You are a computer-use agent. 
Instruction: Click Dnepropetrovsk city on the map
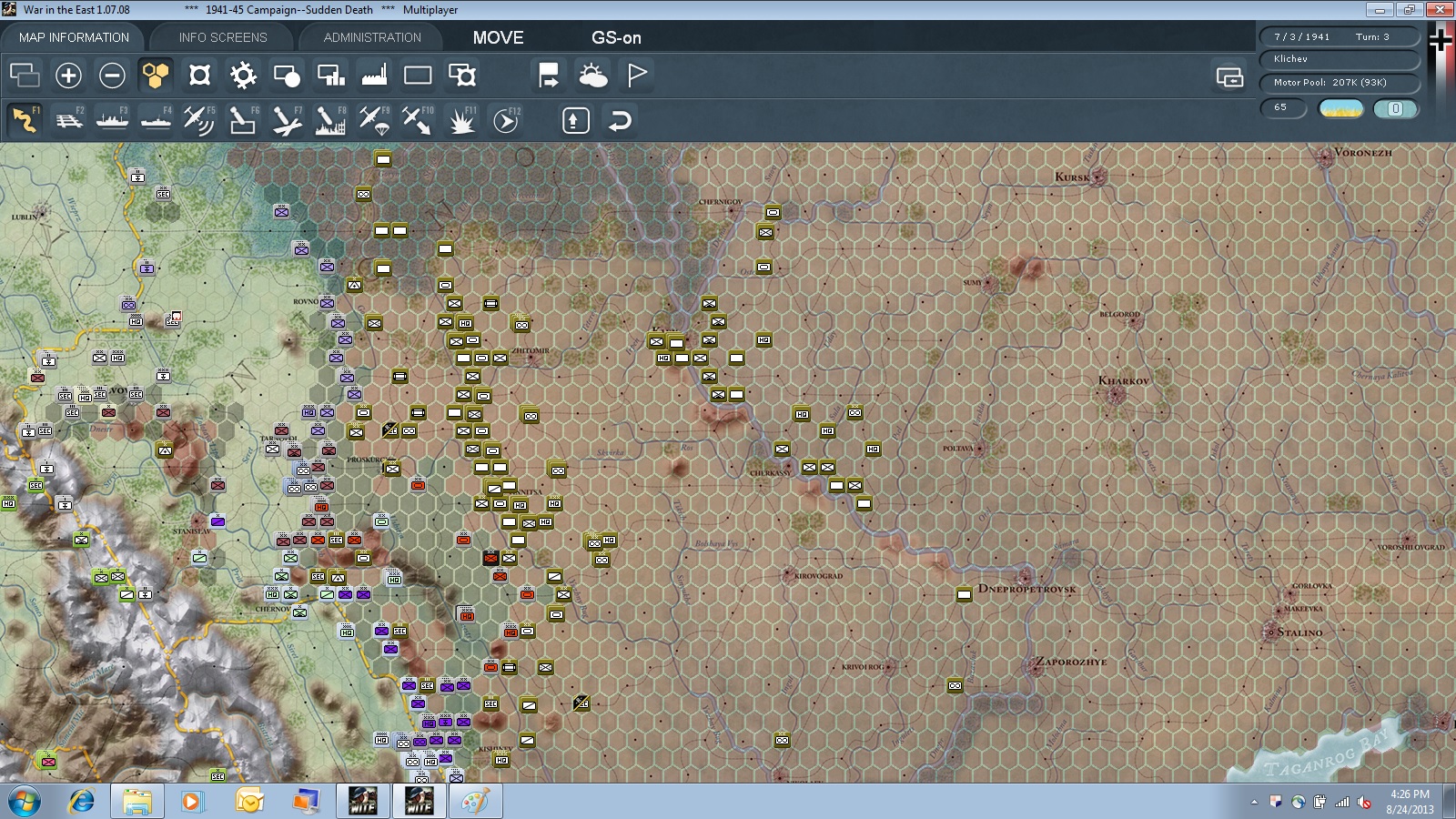tap(1025, 578)
